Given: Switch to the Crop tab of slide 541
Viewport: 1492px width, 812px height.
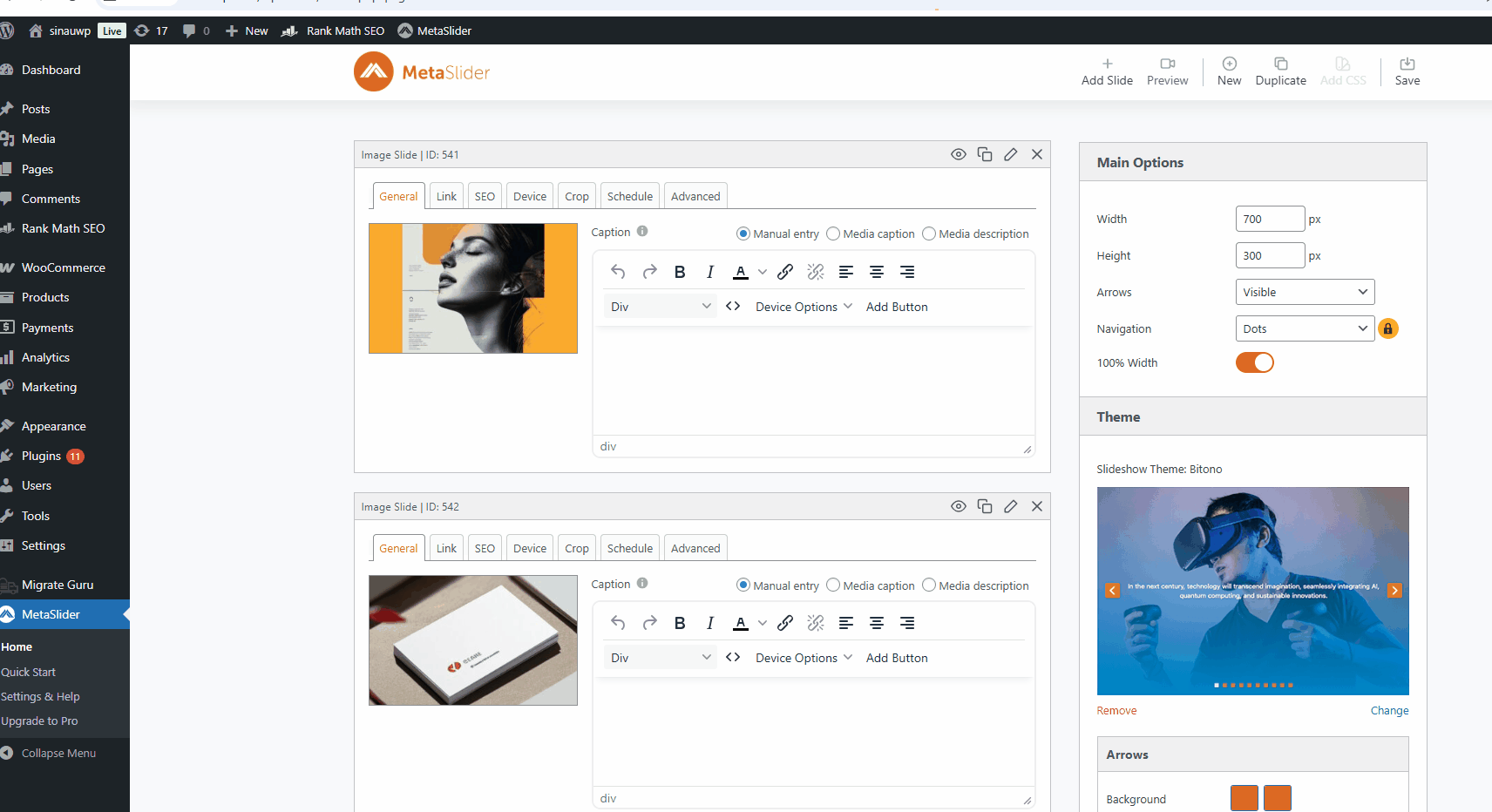Looking at the screenshot, I should click(576, 195).
